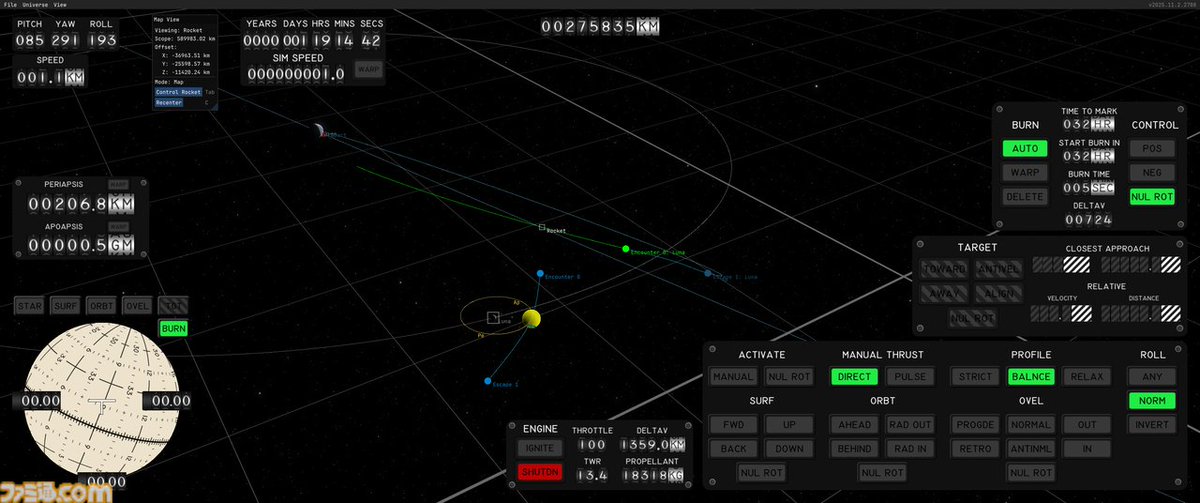
Task: Click NUL ROT under SURF
Action: tap(761, 472)
